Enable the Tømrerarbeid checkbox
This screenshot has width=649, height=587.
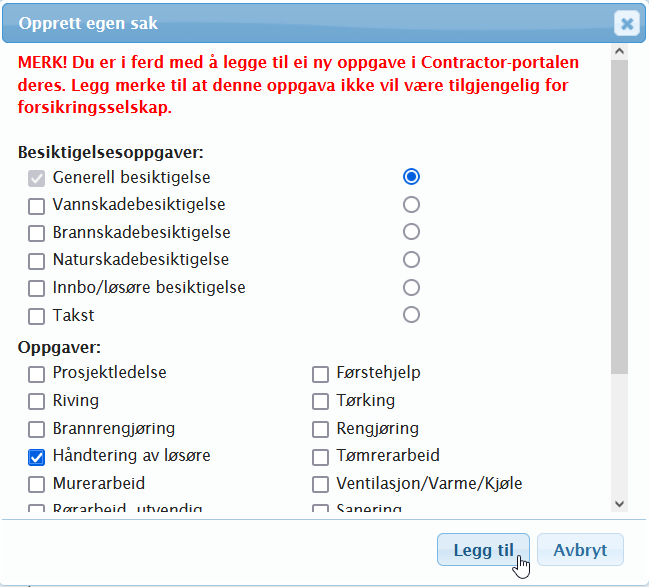pos(321,457)
